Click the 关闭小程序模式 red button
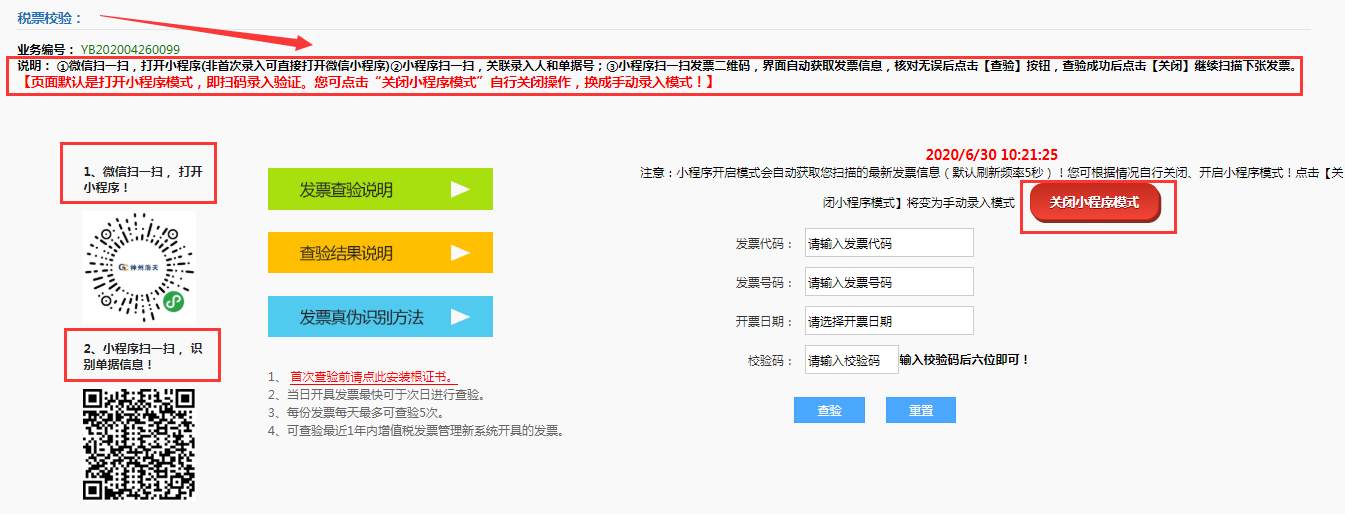Viewport: 1345px width, 514px height. tap(1094, 202)
